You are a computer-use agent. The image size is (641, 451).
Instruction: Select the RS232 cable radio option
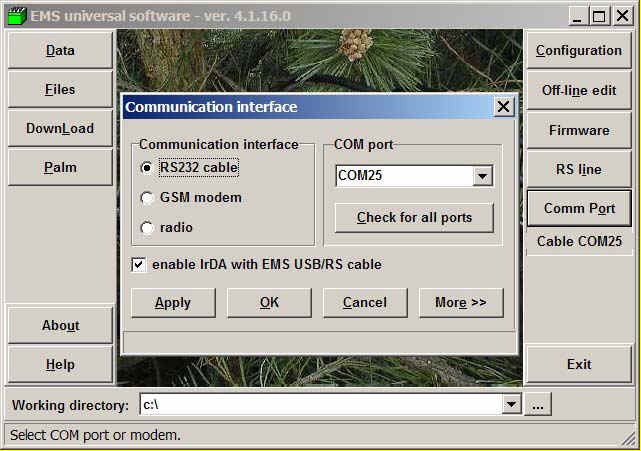point(148,168)
